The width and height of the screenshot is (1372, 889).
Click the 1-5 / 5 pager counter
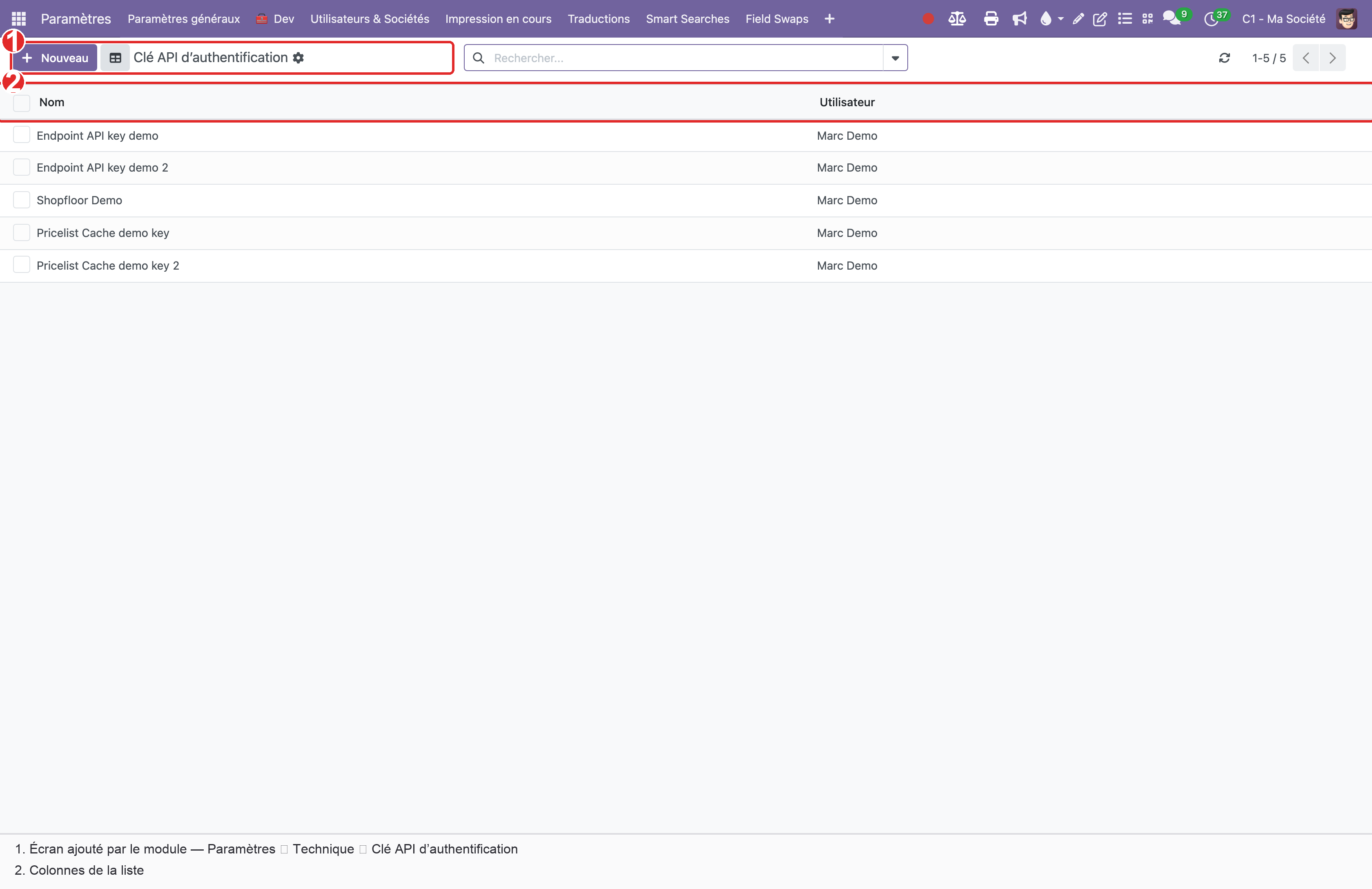pos(1268,58)
